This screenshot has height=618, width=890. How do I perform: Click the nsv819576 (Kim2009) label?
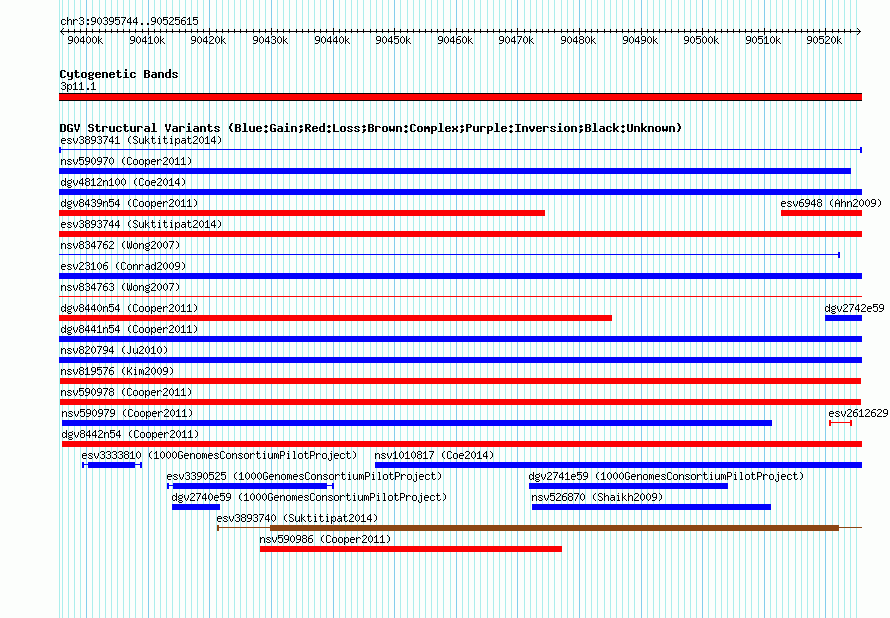[117, 371]
